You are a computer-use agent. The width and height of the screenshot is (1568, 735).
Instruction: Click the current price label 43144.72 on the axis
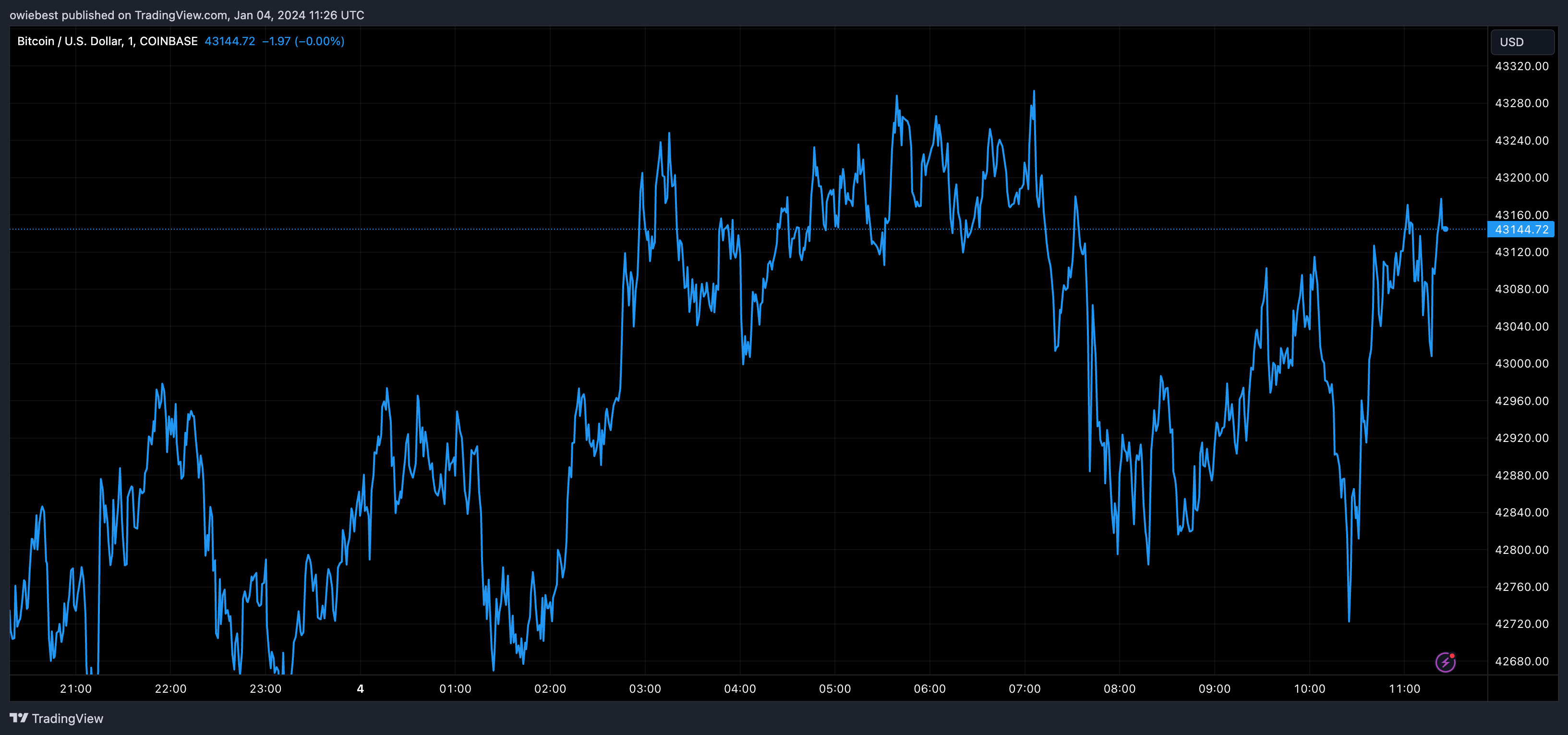tap(1522, 230)
